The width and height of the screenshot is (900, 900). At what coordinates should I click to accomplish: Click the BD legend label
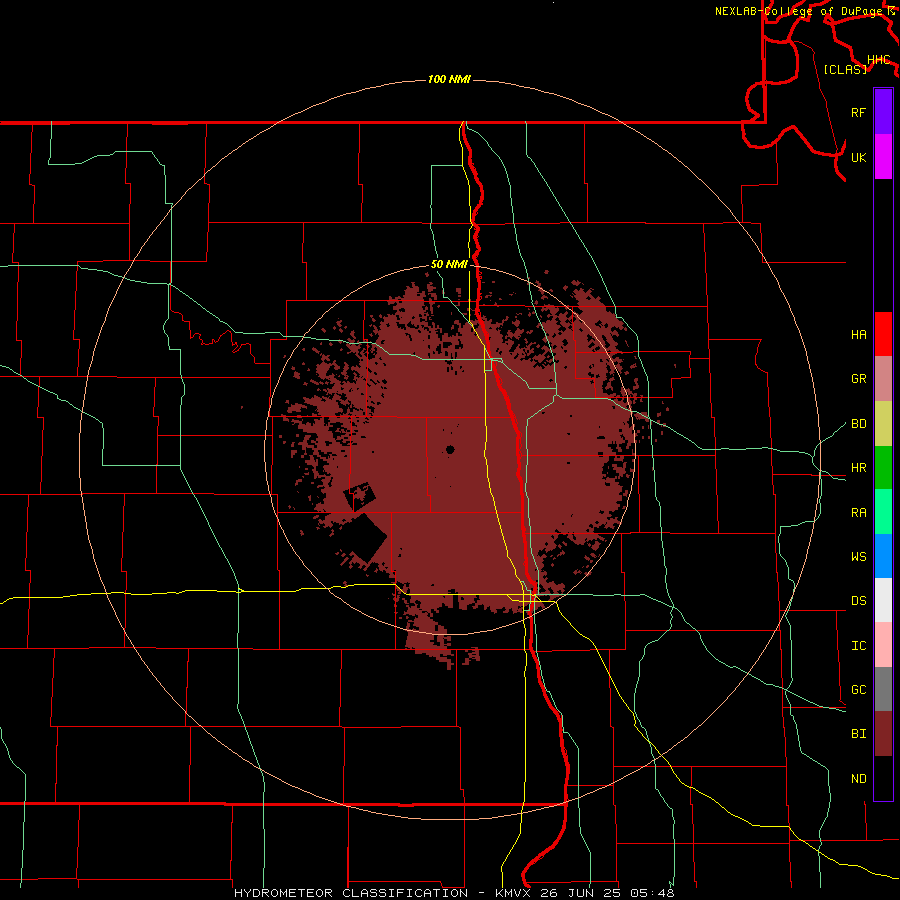[x=858, y=424]
